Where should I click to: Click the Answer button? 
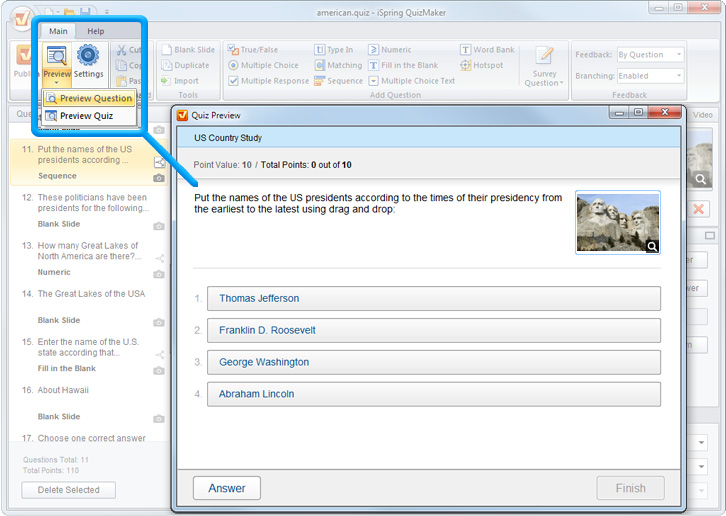coord(226,488)
